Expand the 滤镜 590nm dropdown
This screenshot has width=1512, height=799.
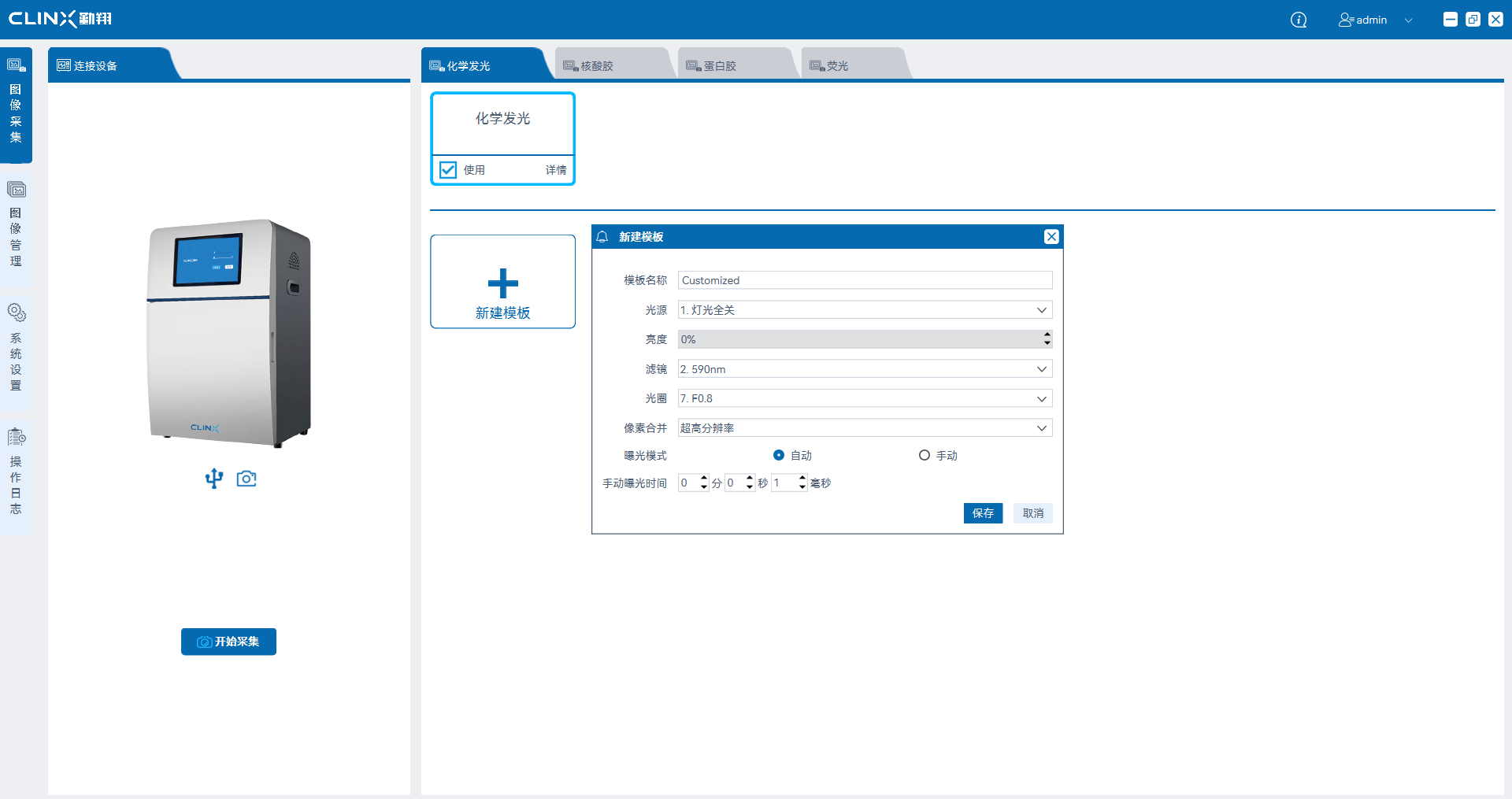coord(1041,369)
